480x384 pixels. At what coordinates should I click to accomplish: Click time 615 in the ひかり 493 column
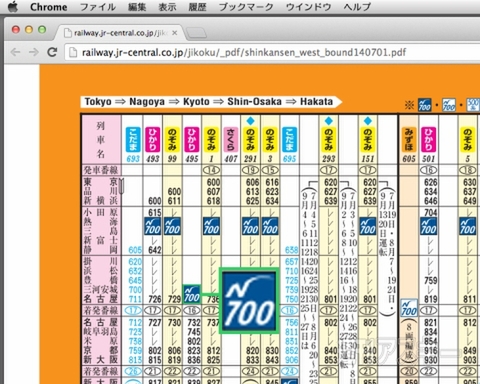(155, 212)
